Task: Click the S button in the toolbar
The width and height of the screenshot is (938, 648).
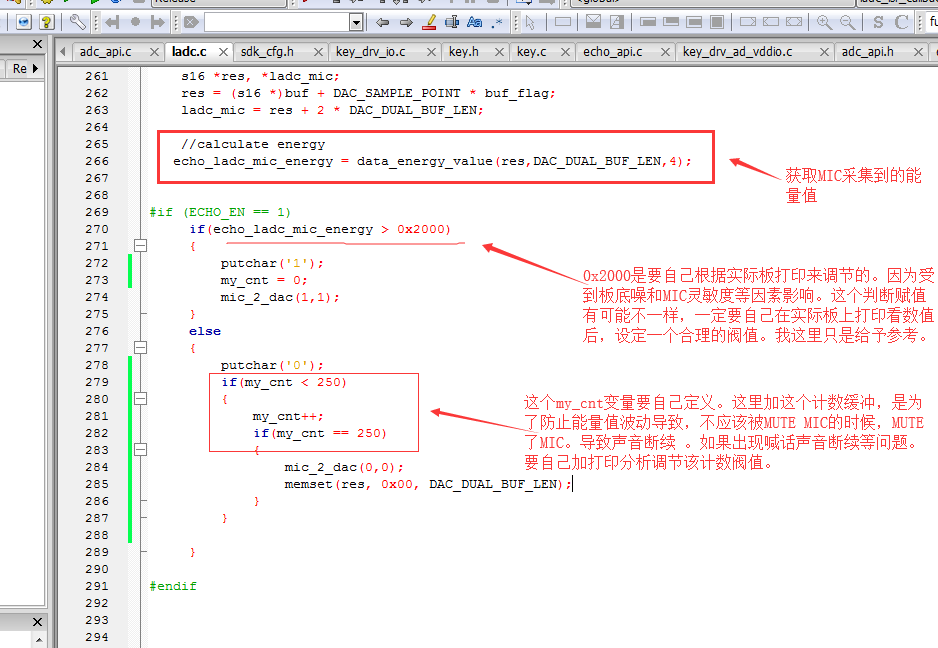Action: coord(878,23)
